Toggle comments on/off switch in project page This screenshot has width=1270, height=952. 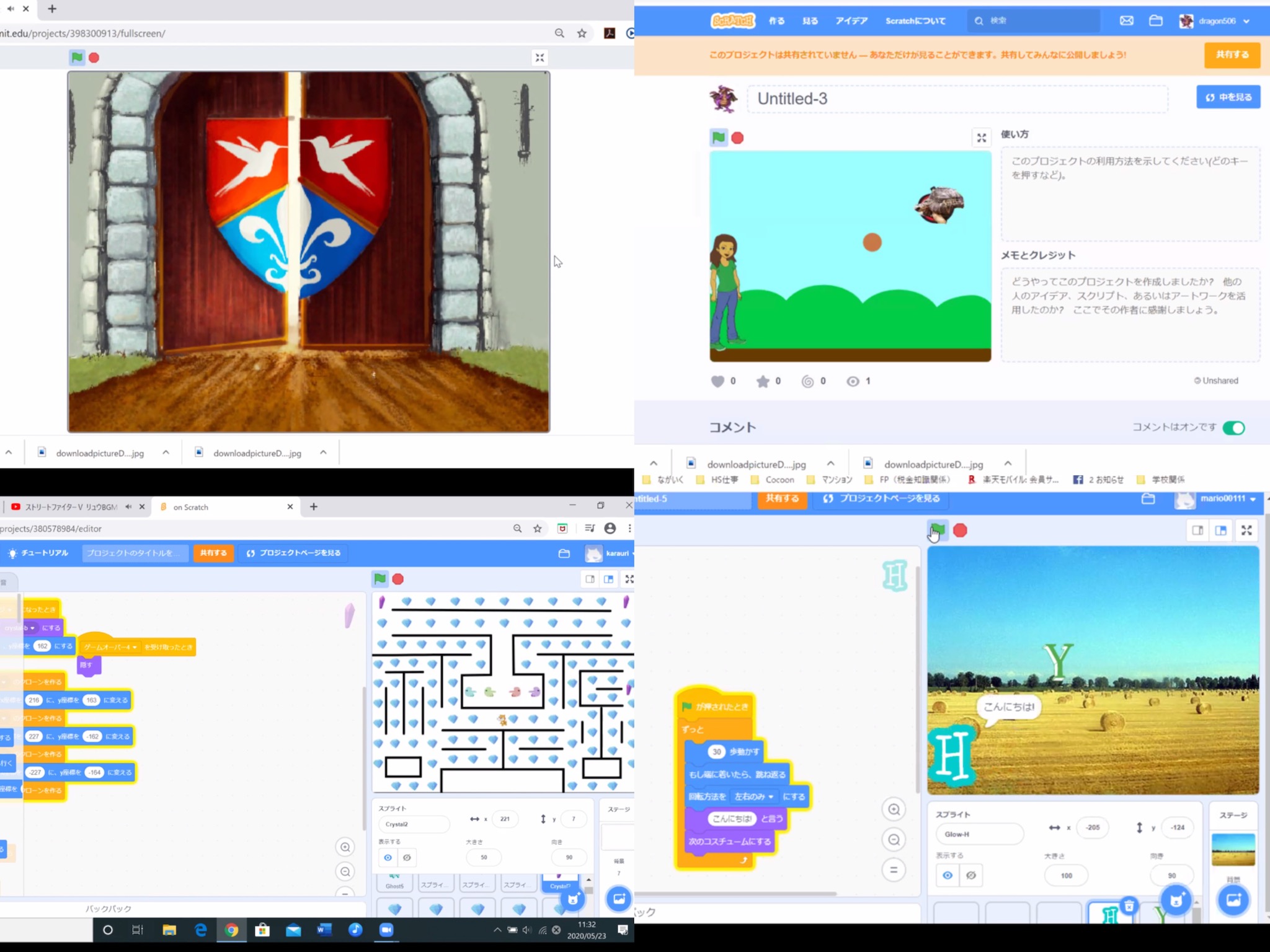1238,427
